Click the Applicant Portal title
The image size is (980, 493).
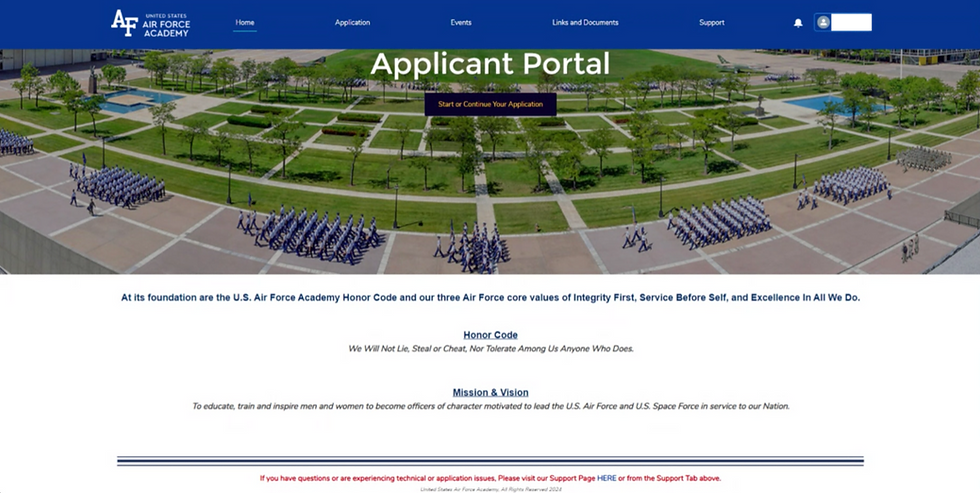tap(490, 64)
